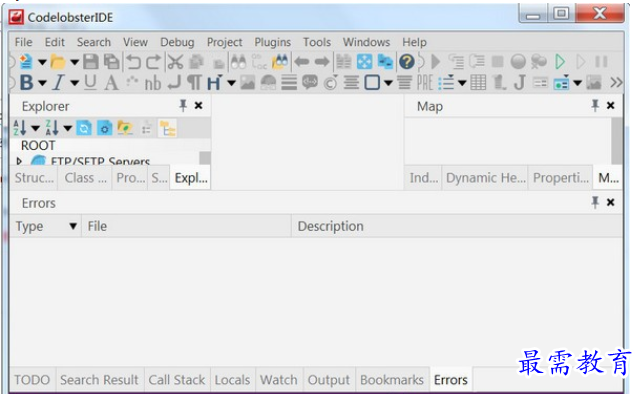Screen dimensions: 640x394
Task: Click the square Div box icon
Action: click(x=372, y=83)
